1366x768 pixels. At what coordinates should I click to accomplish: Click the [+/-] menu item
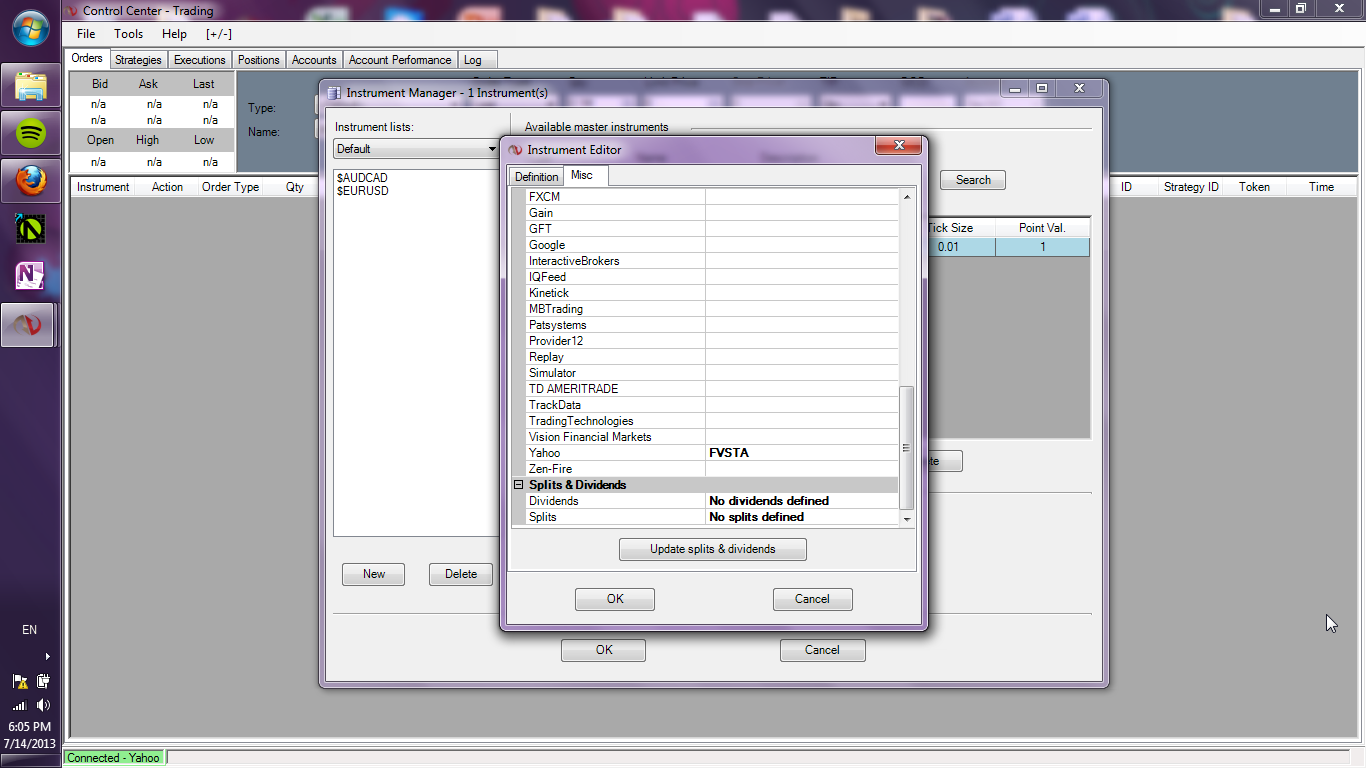click(x=219, y=34)
